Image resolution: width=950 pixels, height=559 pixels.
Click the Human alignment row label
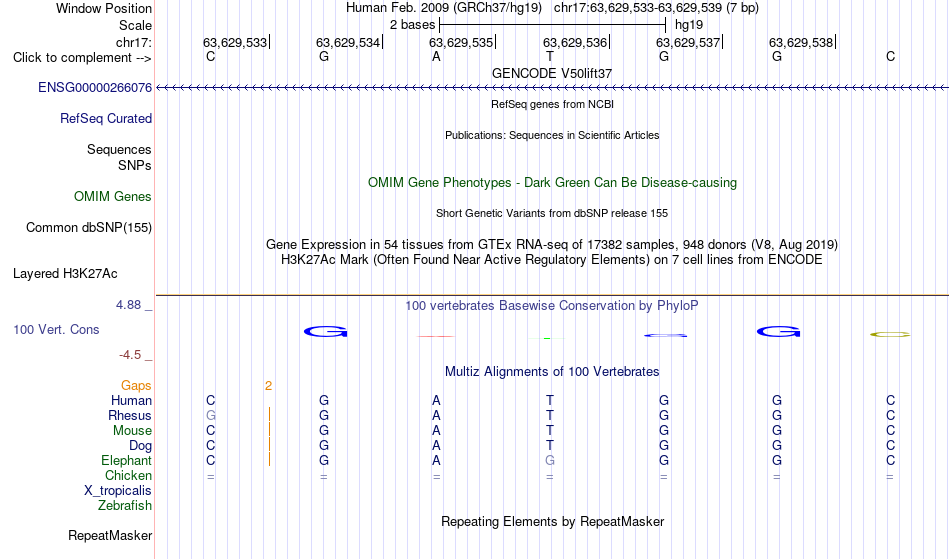coord(131,400)
